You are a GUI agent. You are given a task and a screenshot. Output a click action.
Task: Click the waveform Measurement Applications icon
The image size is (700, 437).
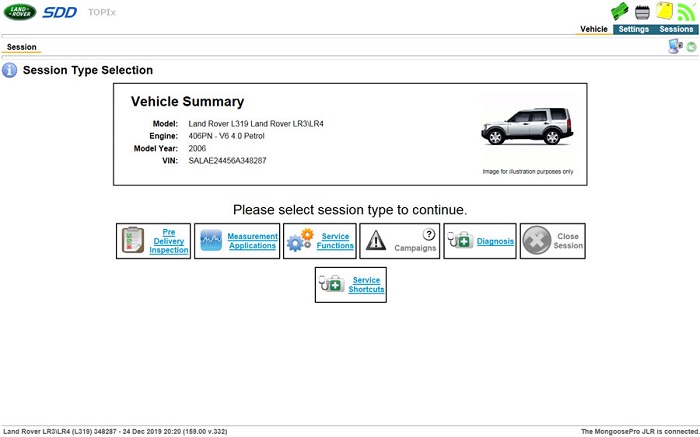[x=211, y=240]
